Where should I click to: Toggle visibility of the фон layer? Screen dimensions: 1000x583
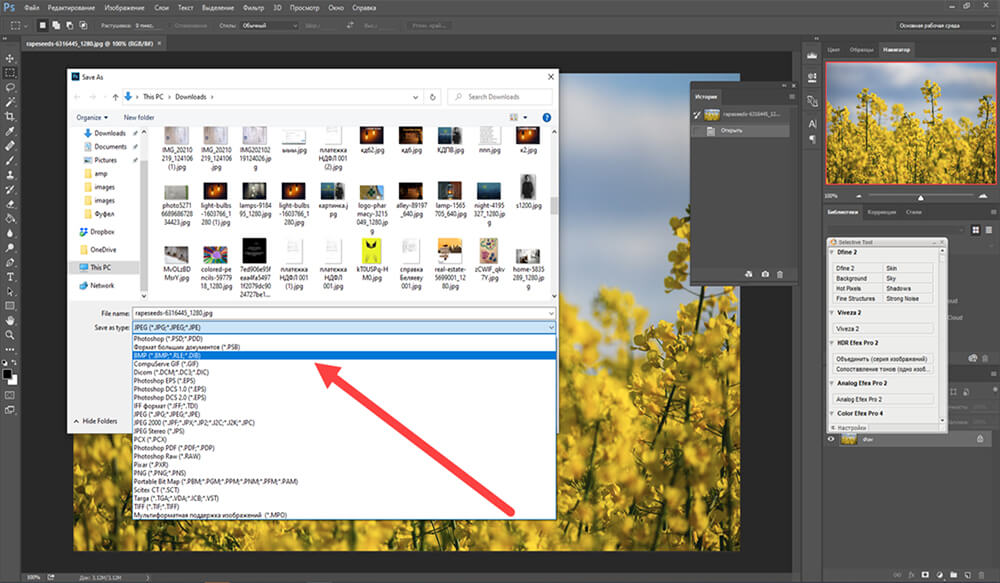pyautogui.click(x=831, y=438)
